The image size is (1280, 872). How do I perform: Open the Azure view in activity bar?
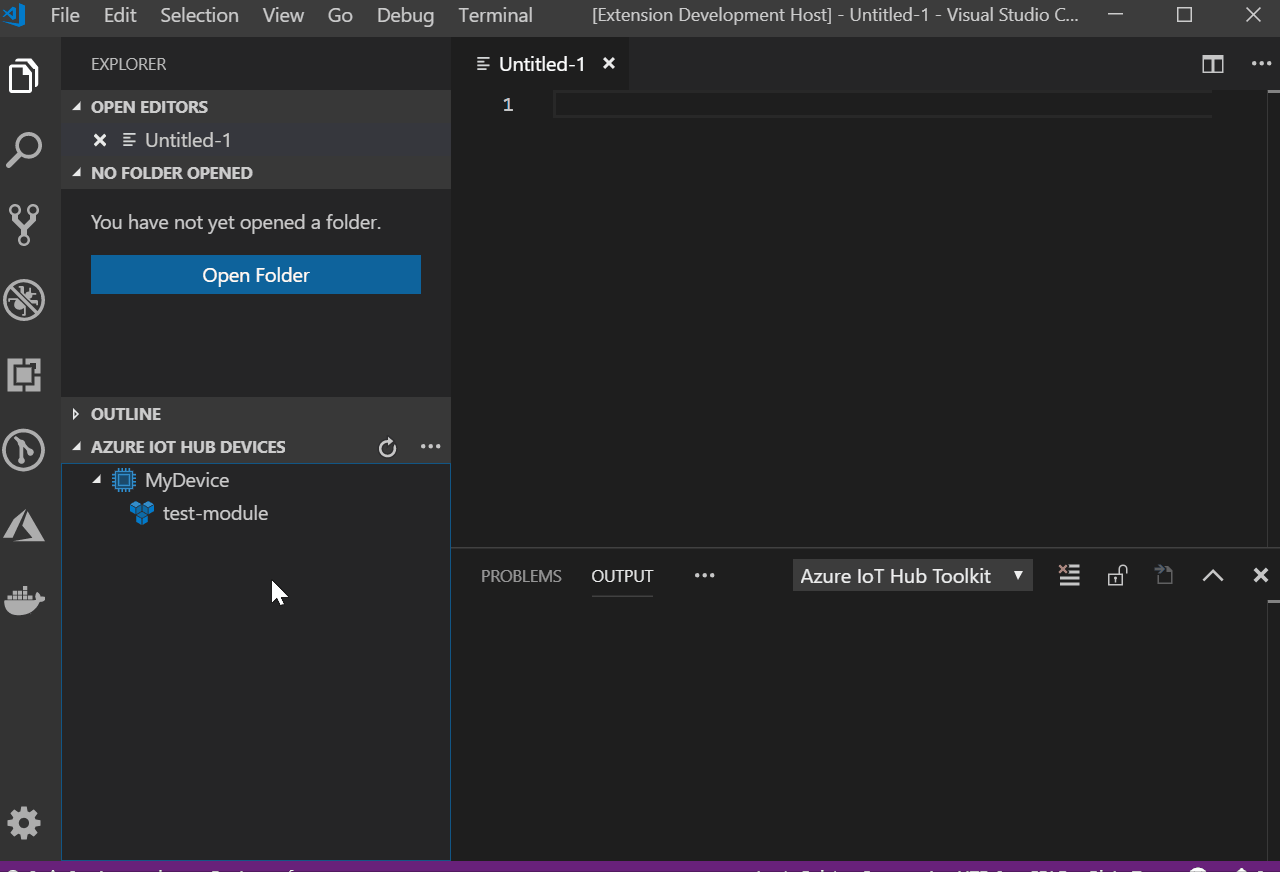(x=24, y=525)
